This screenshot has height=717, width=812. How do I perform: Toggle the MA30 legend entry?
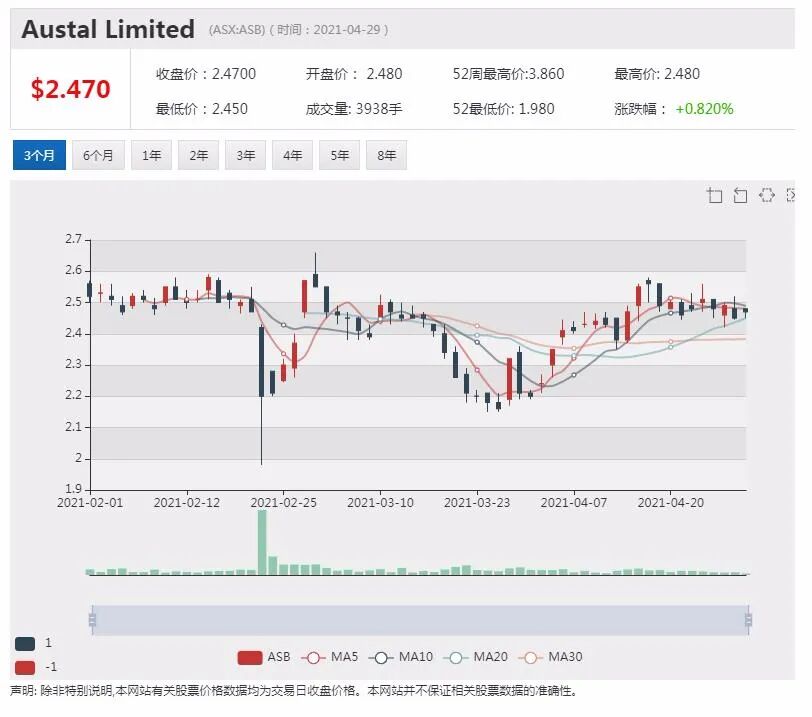(x=550, y=657)
